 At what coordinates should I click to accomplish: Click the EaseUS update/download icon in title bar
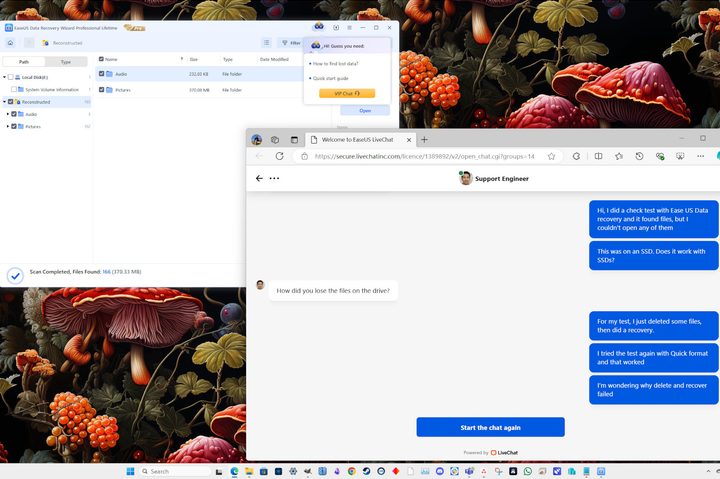pyautogui.click(x=336, y=28)
